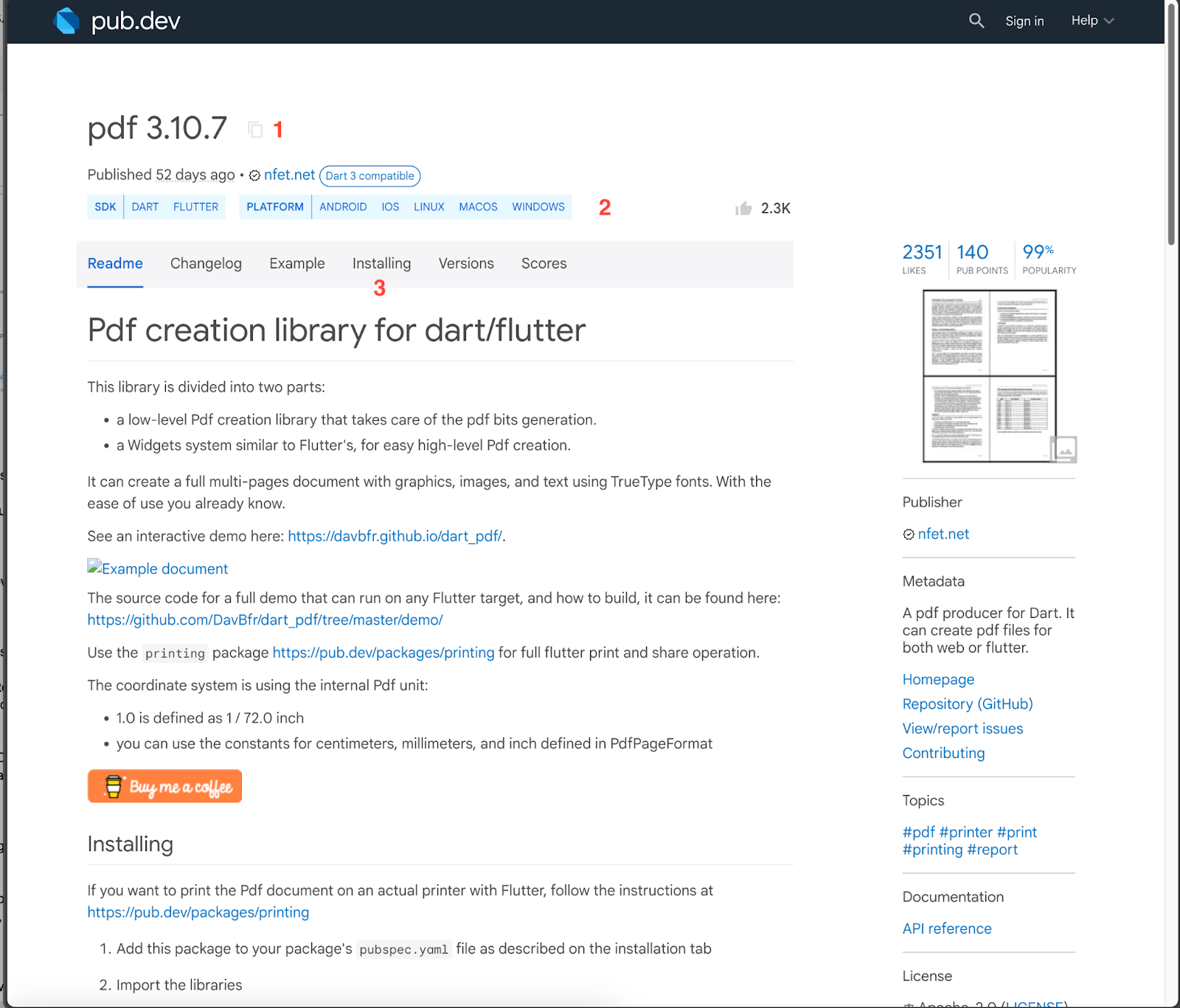Filter by LINUX platform tag
This screenshot has width=1180, height=1008.
428,207
